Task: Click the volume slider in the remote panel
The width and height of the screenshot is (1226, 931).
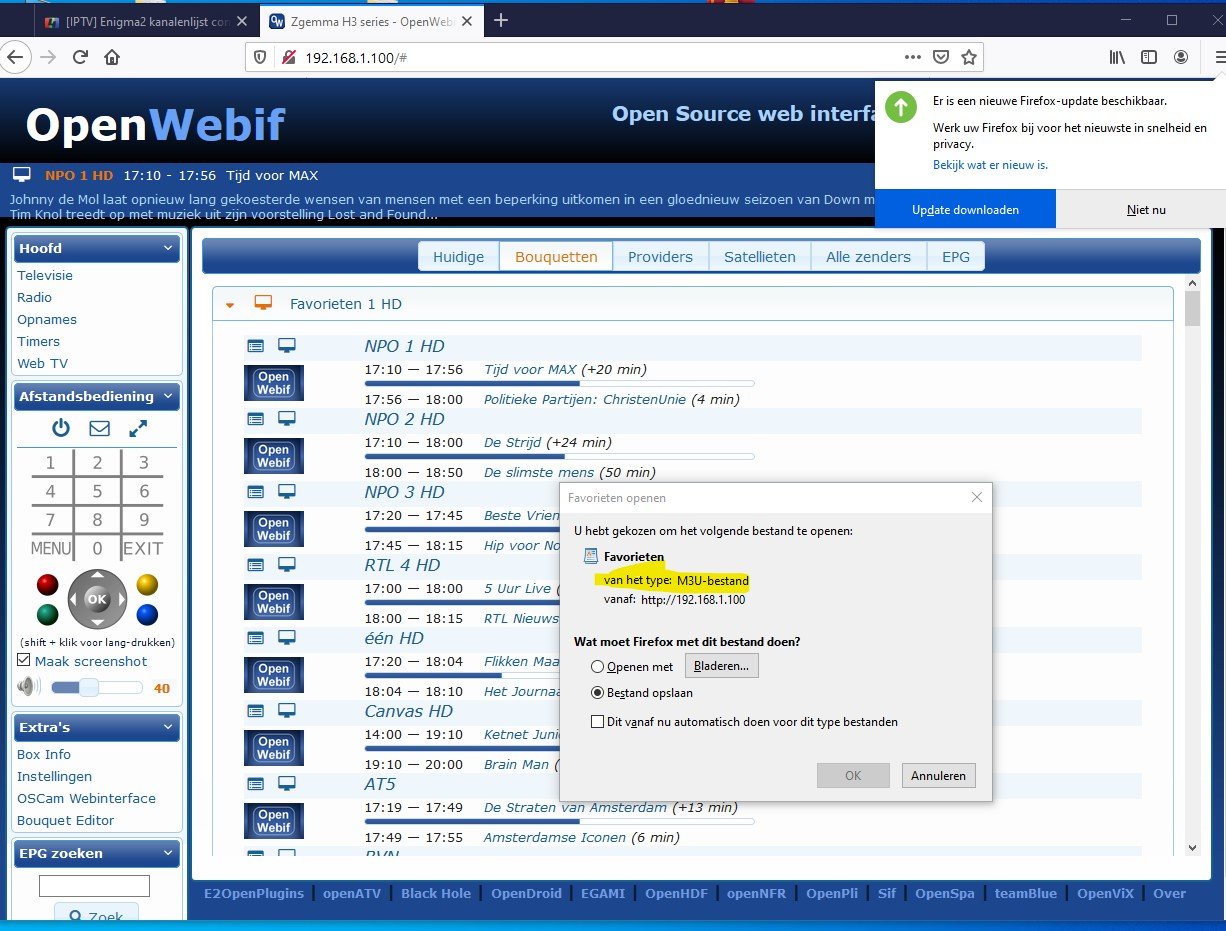Action: click(x=96, y=687)
